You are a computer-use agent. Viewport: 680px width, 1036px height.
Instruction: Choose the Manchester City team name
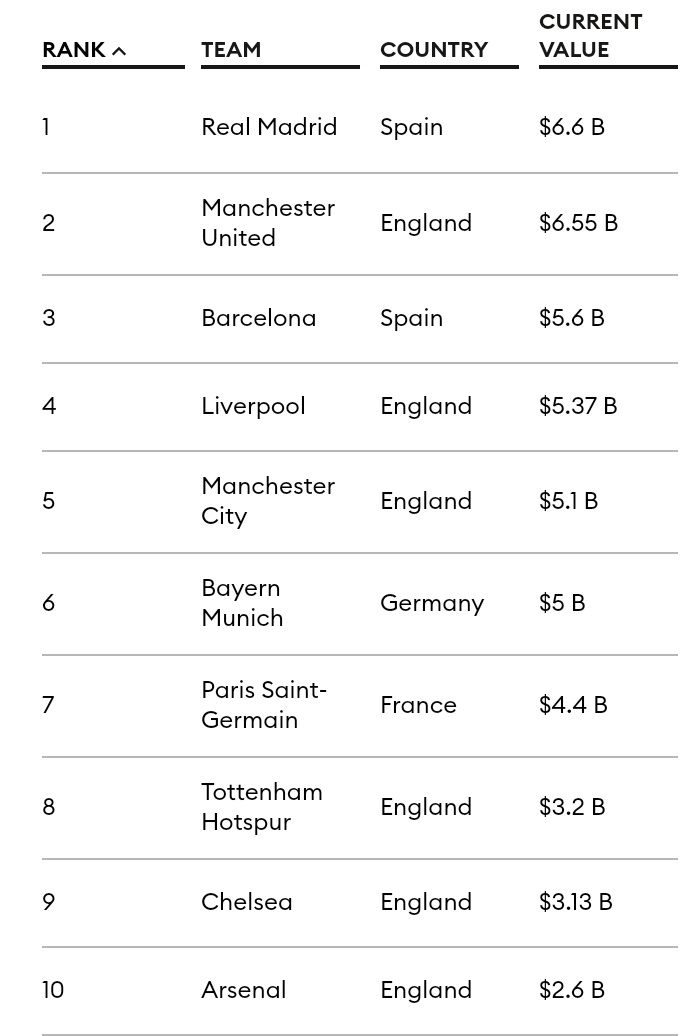click(x=268, y=500)
